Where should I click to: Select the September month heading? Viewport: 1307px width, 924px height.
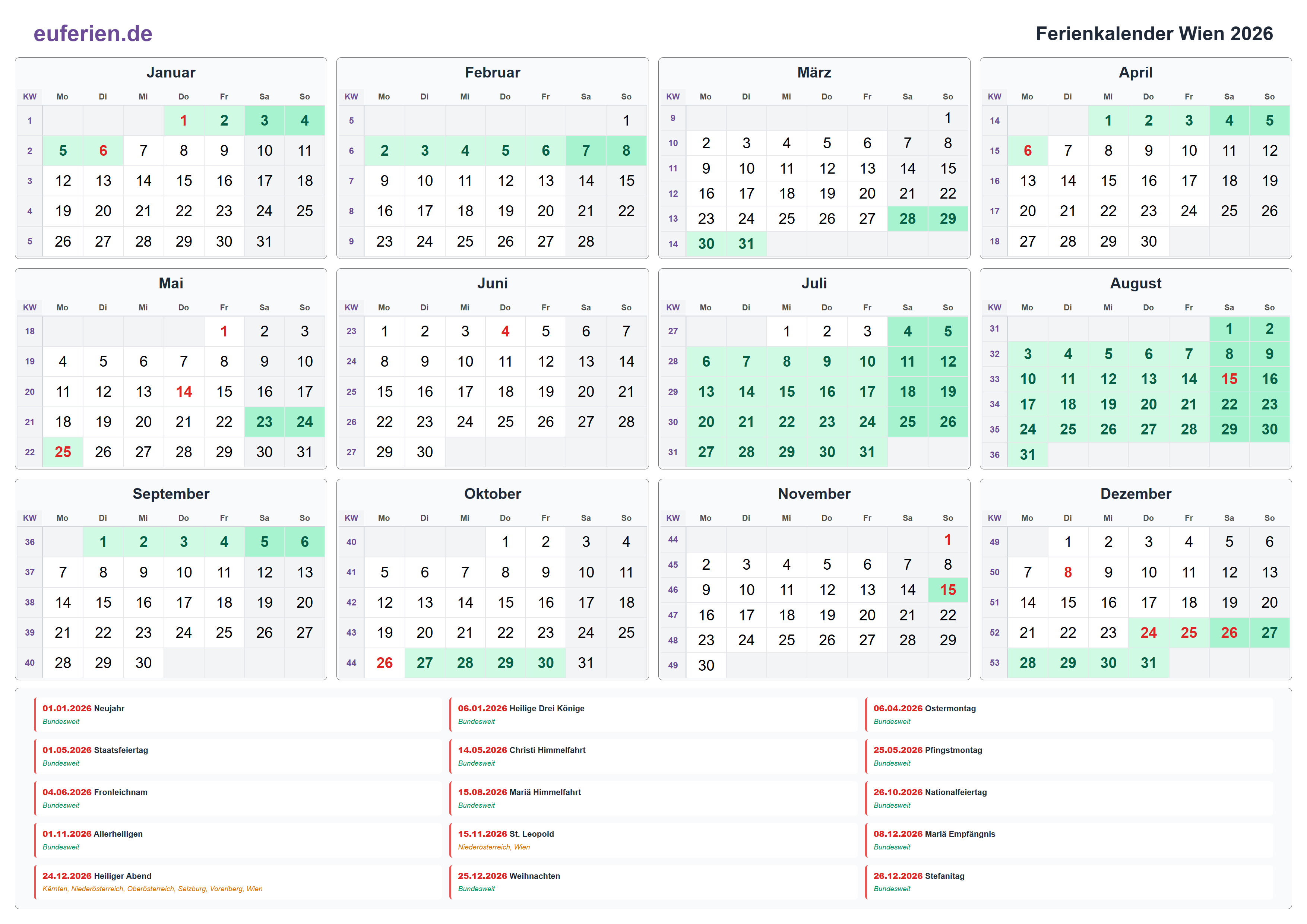pyautogui.click(x=171, y=494)
